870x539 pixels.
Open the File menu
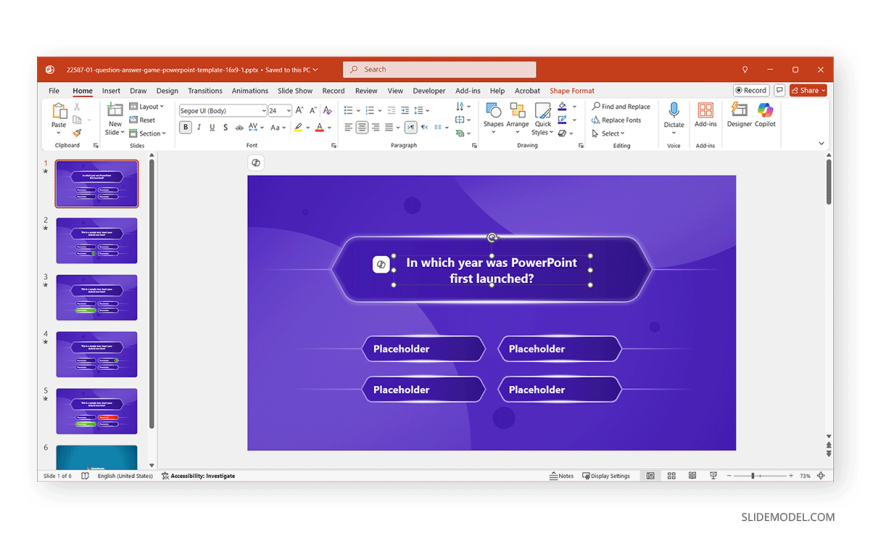click(54, 90)
